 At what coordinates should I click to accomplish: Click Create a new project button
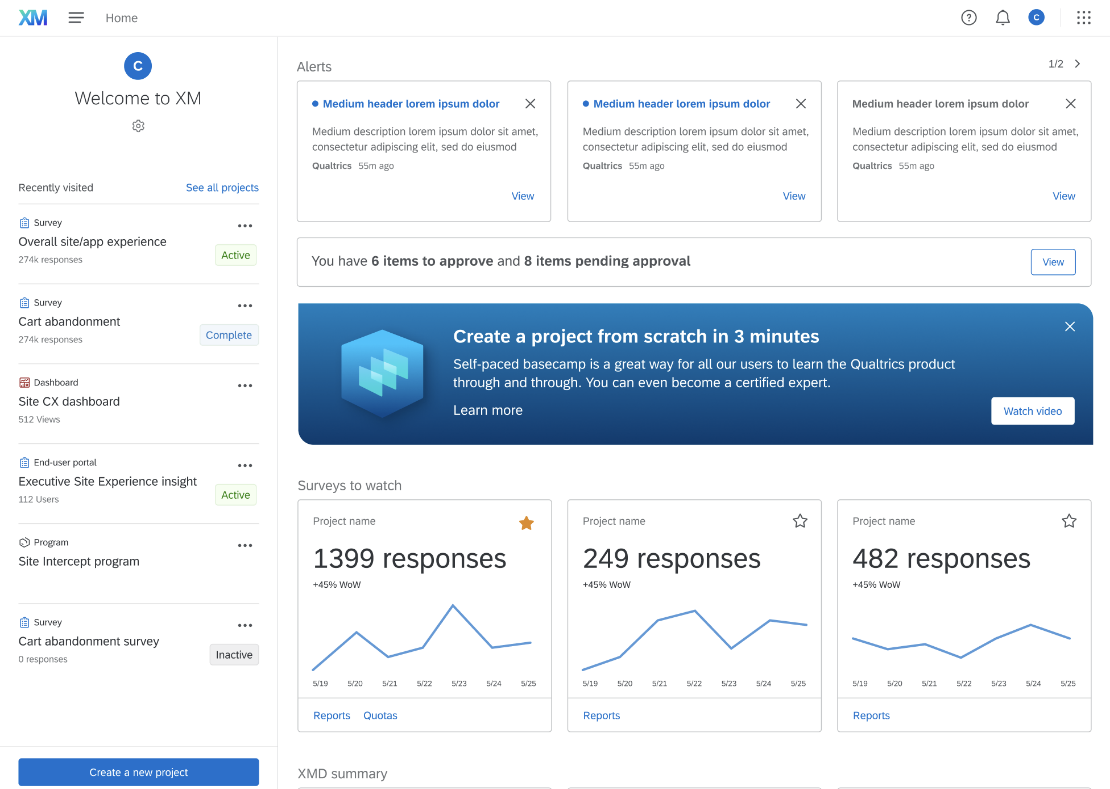coord(139,772)
